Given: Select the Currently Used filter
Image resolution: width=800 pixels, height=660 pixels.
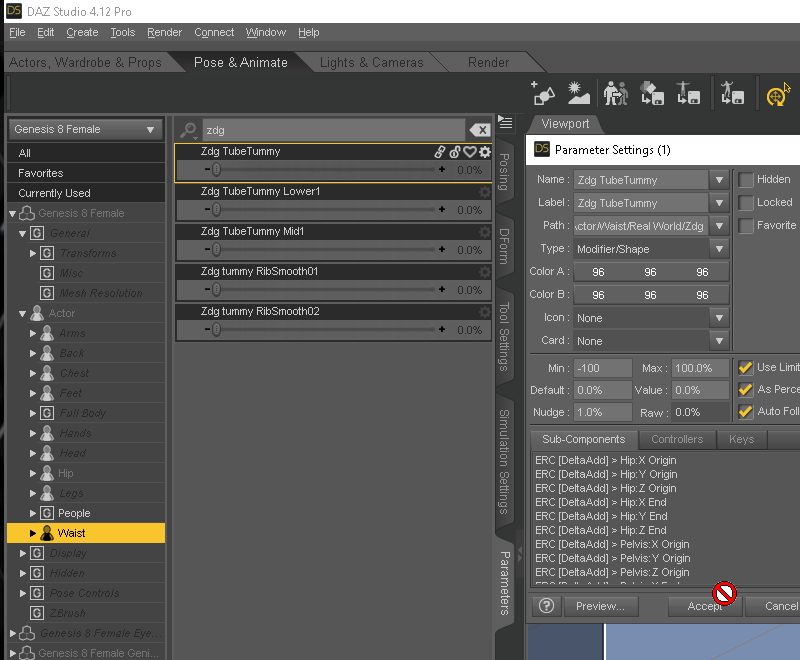Looking at the screenshot, I should 86,193.
